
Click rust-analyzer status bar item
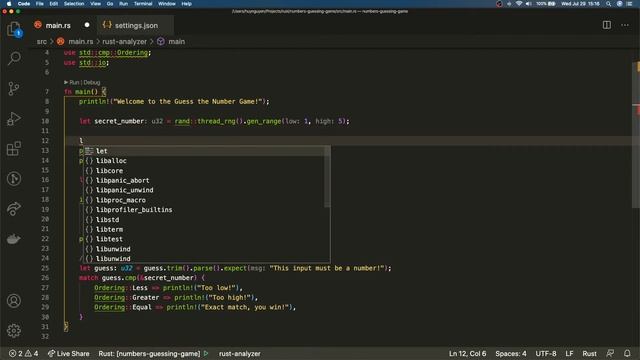(x=240, y=353)
